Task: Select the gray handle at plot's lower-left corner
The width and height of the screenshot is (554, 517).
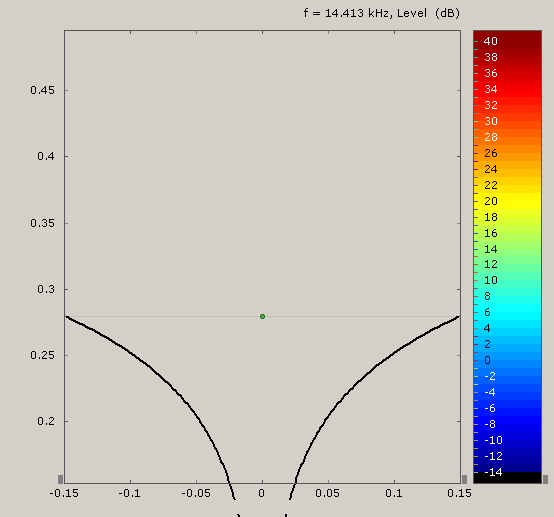Action: tap(60, 479)
